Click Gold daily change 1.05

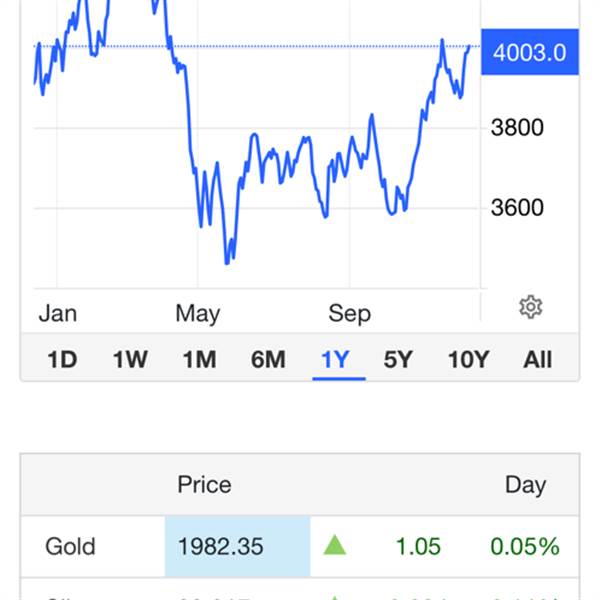418,546
